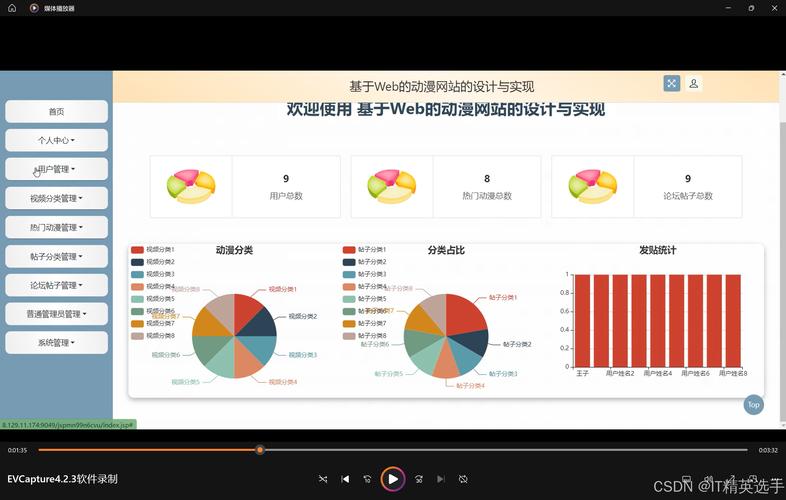Click the 论坛帖子总数 label
Screen dimensions: 786x500
click(688, 196)
